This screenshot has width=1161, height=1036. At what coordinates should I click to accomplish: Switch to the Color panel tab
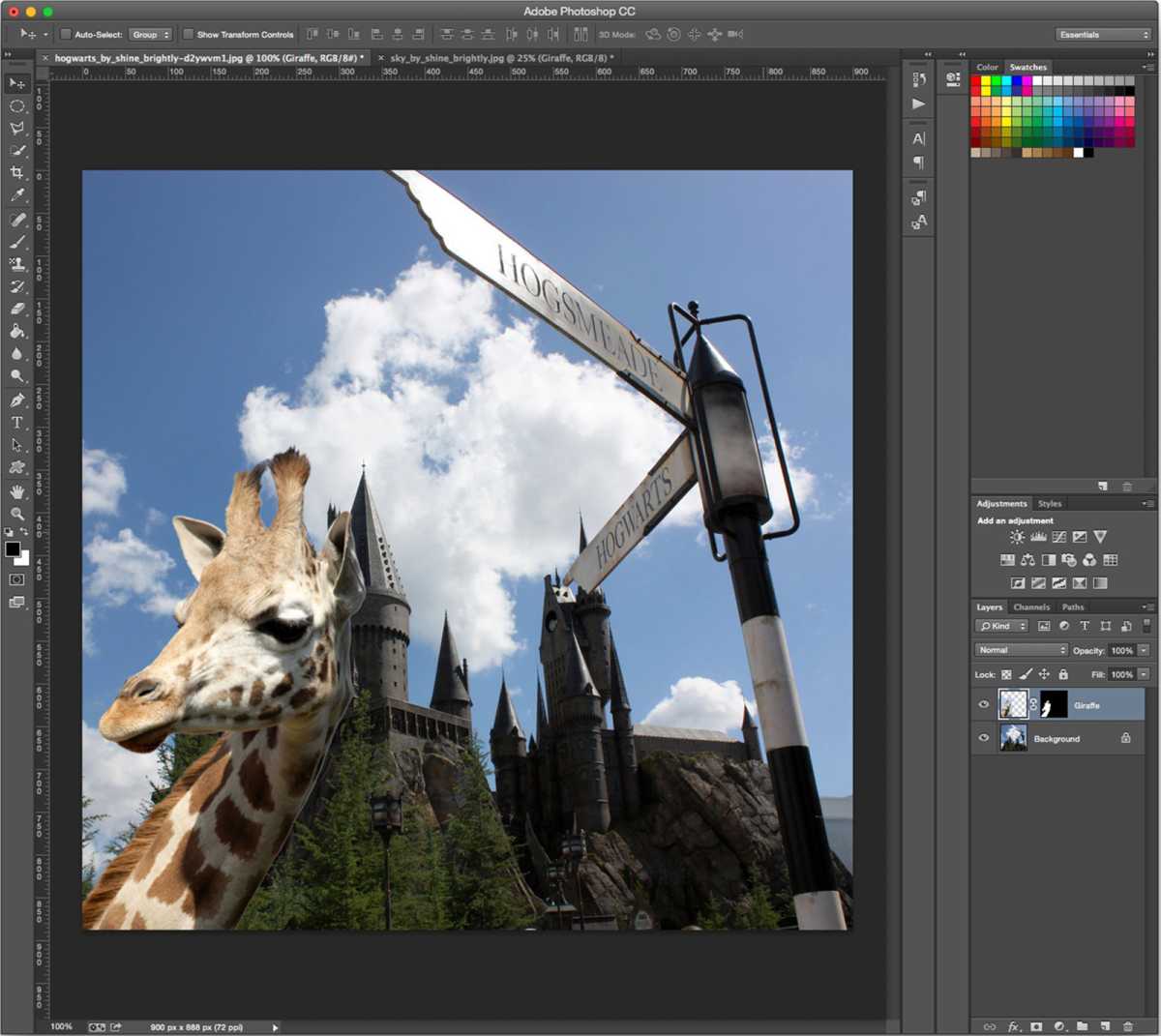click(987, 67)
